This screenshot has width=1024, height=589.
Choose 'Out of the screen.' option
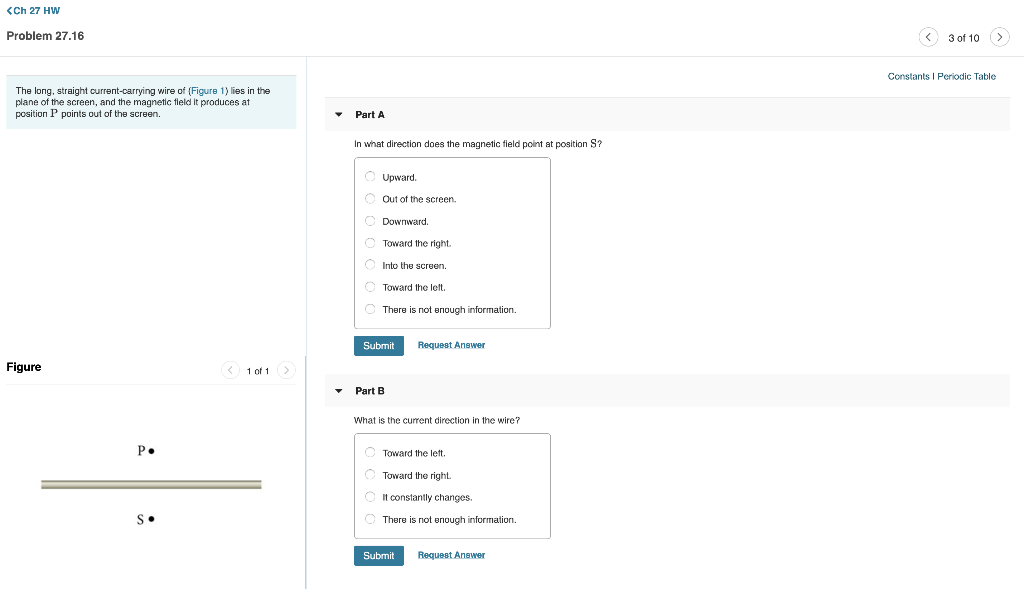pyautogui.click(x=370, y=199)
